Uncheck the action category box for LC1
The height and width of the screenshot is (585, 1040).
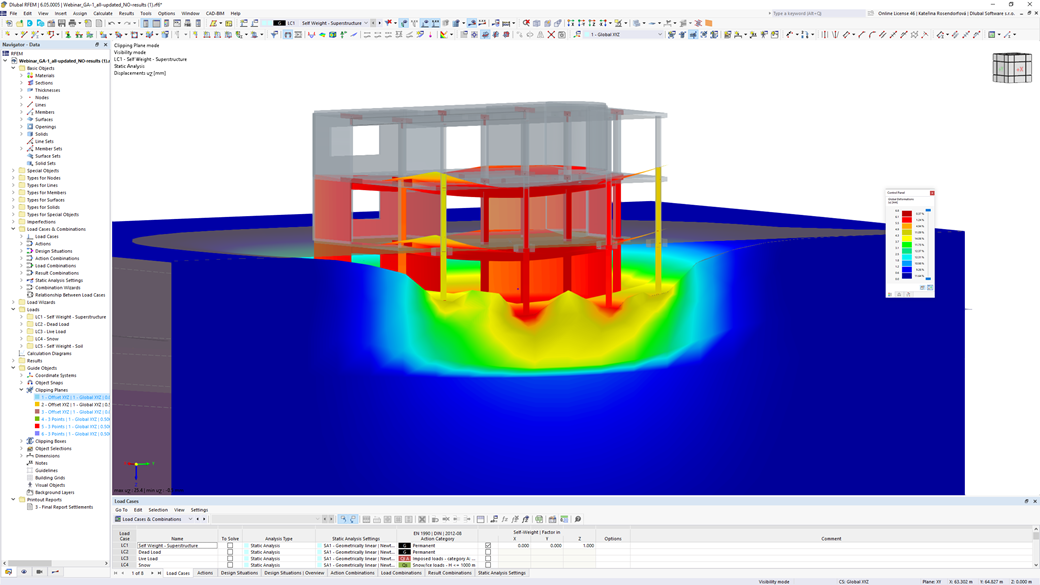(x=487, y=546)
